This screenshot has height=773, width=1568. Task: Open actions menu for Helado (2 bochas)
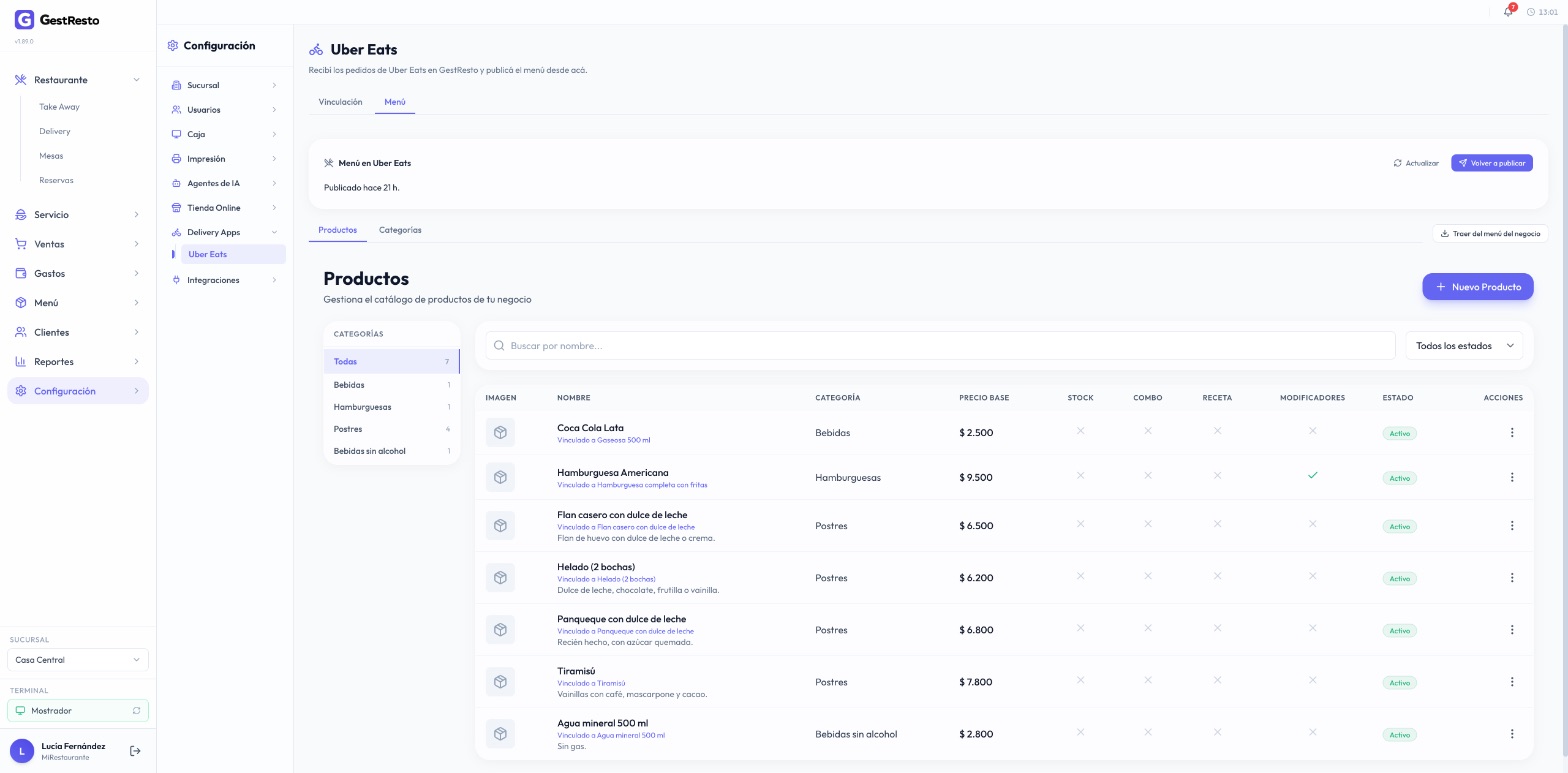[x=1511, y=578]
